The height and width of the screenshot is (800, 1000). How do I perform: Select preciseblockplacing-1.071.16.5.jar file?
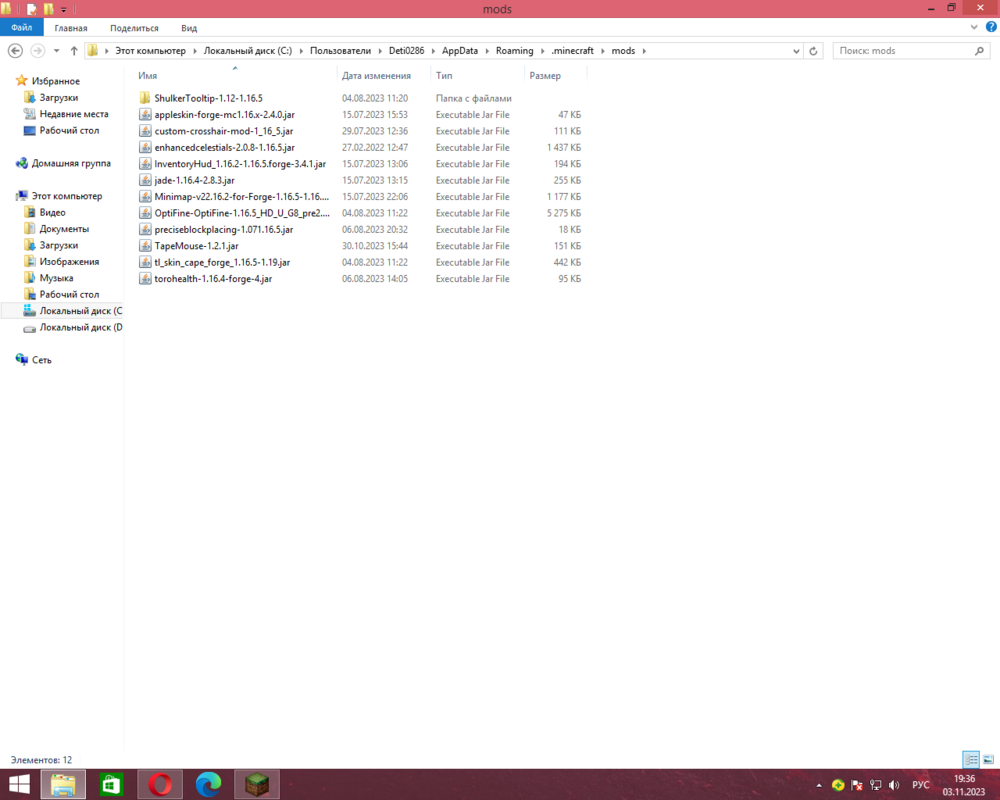(x=223, y=229)
